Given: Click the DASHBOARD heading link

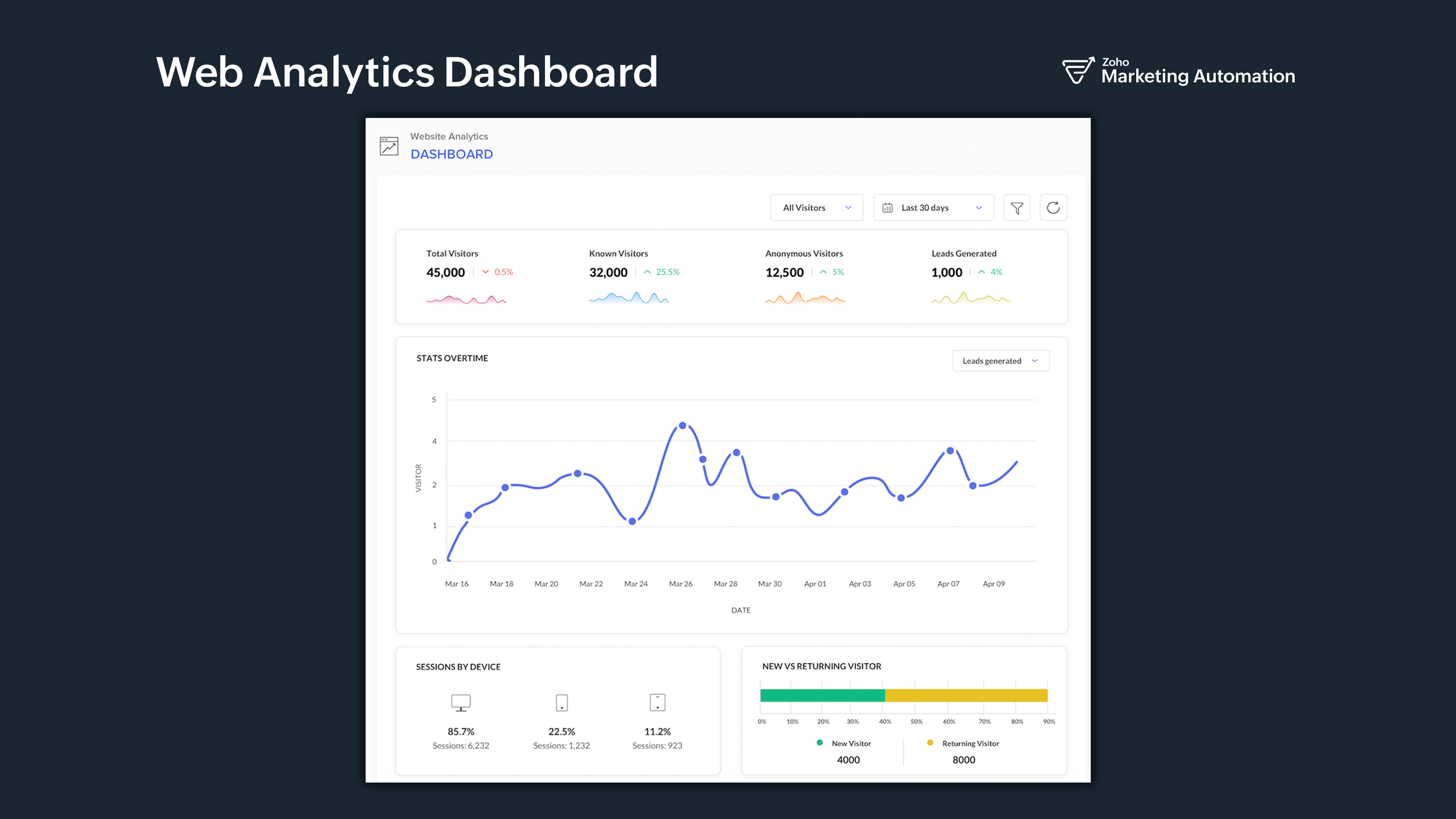Looking at the screenshot, I should 451,154.
